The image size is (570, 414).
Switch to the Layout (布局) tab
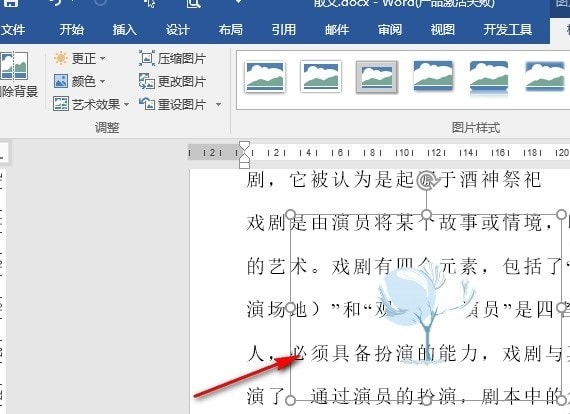click(x=230, y=29)
